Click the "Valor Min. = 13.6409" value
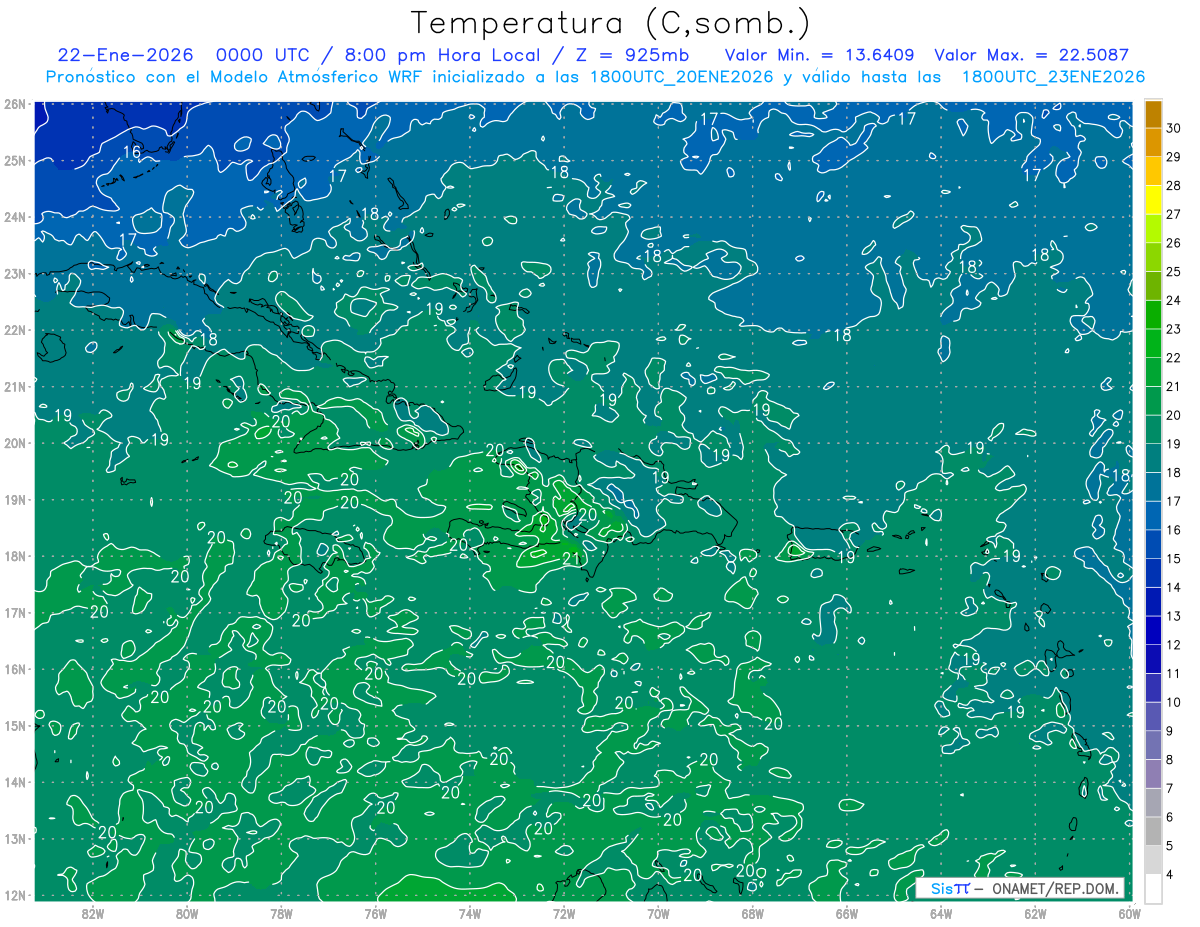1200x927 pixels. pyautogui.click(x=820, y=56)
